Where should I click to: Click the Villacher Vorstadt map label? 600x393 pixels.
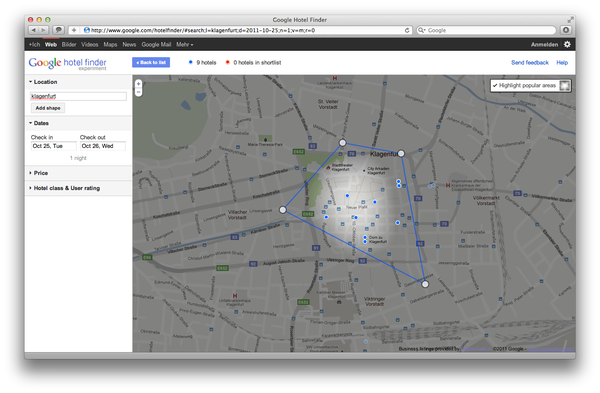tap(238, 215)
